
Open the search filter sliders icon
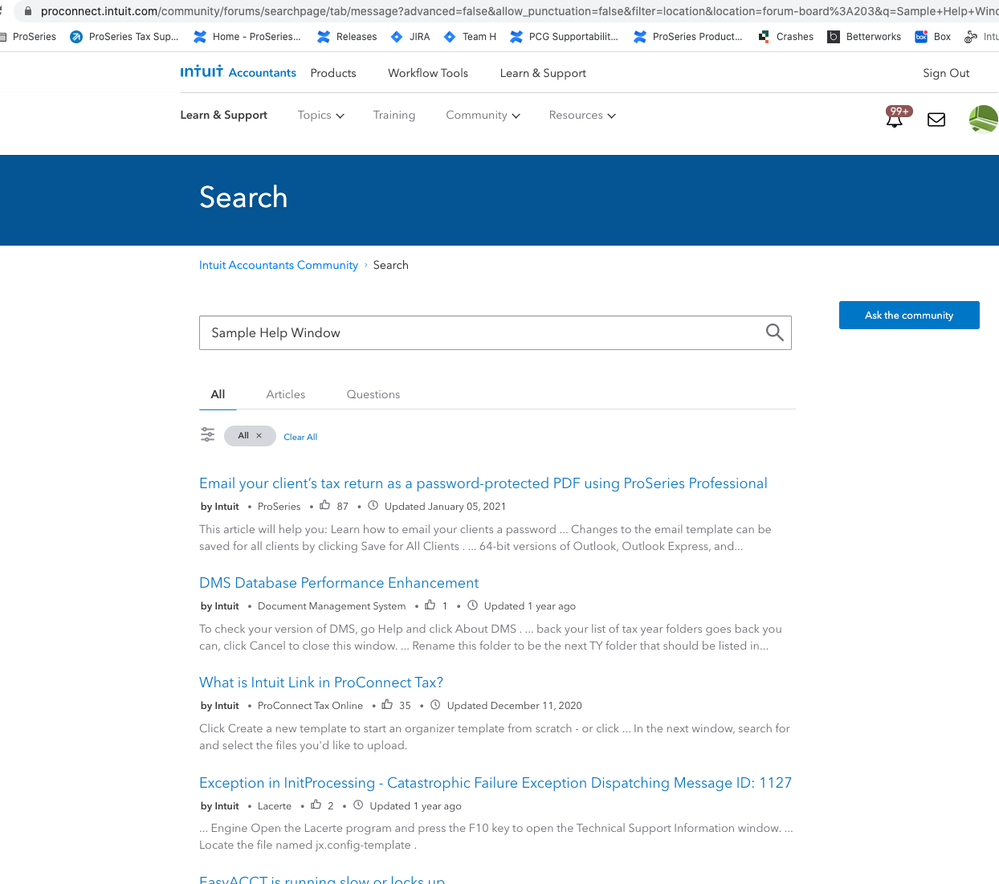pos(207,435)
